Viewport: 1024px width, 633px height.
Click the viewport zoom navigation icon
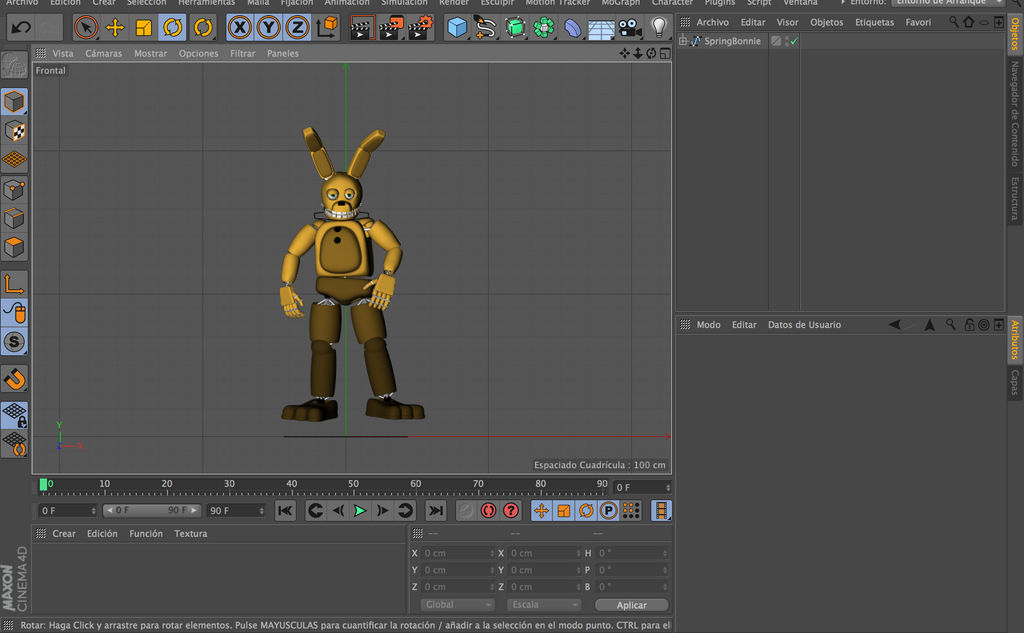click(x=638, y=54)
